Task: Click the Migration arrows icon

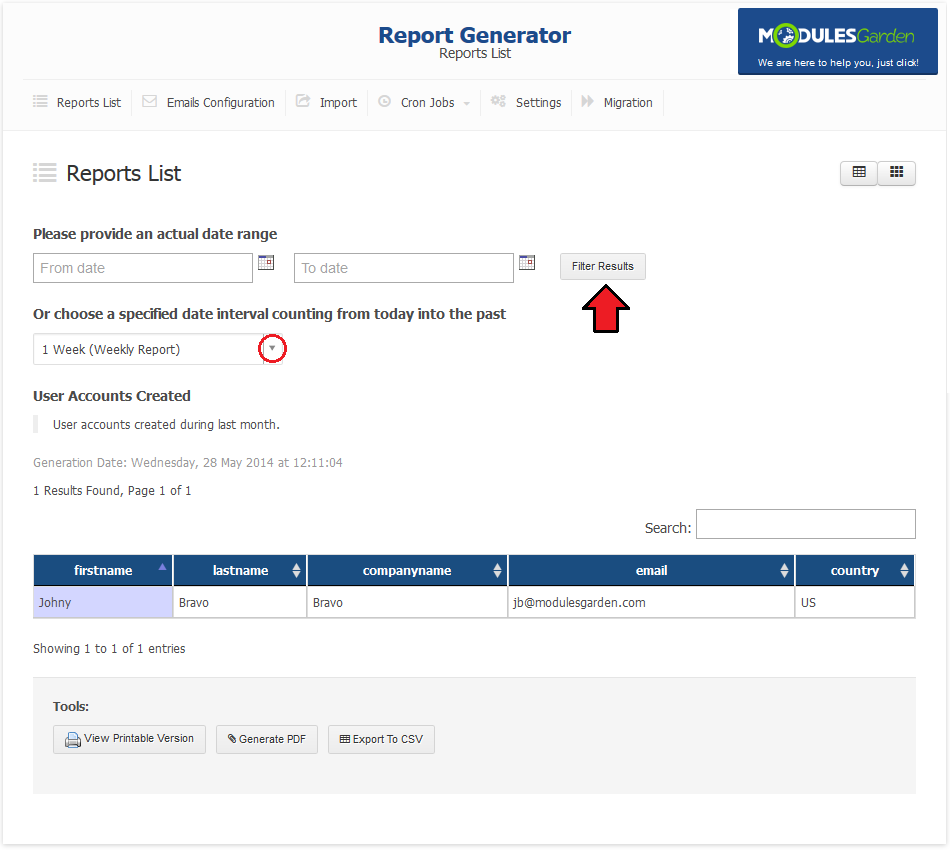Action: click(587, 101)
